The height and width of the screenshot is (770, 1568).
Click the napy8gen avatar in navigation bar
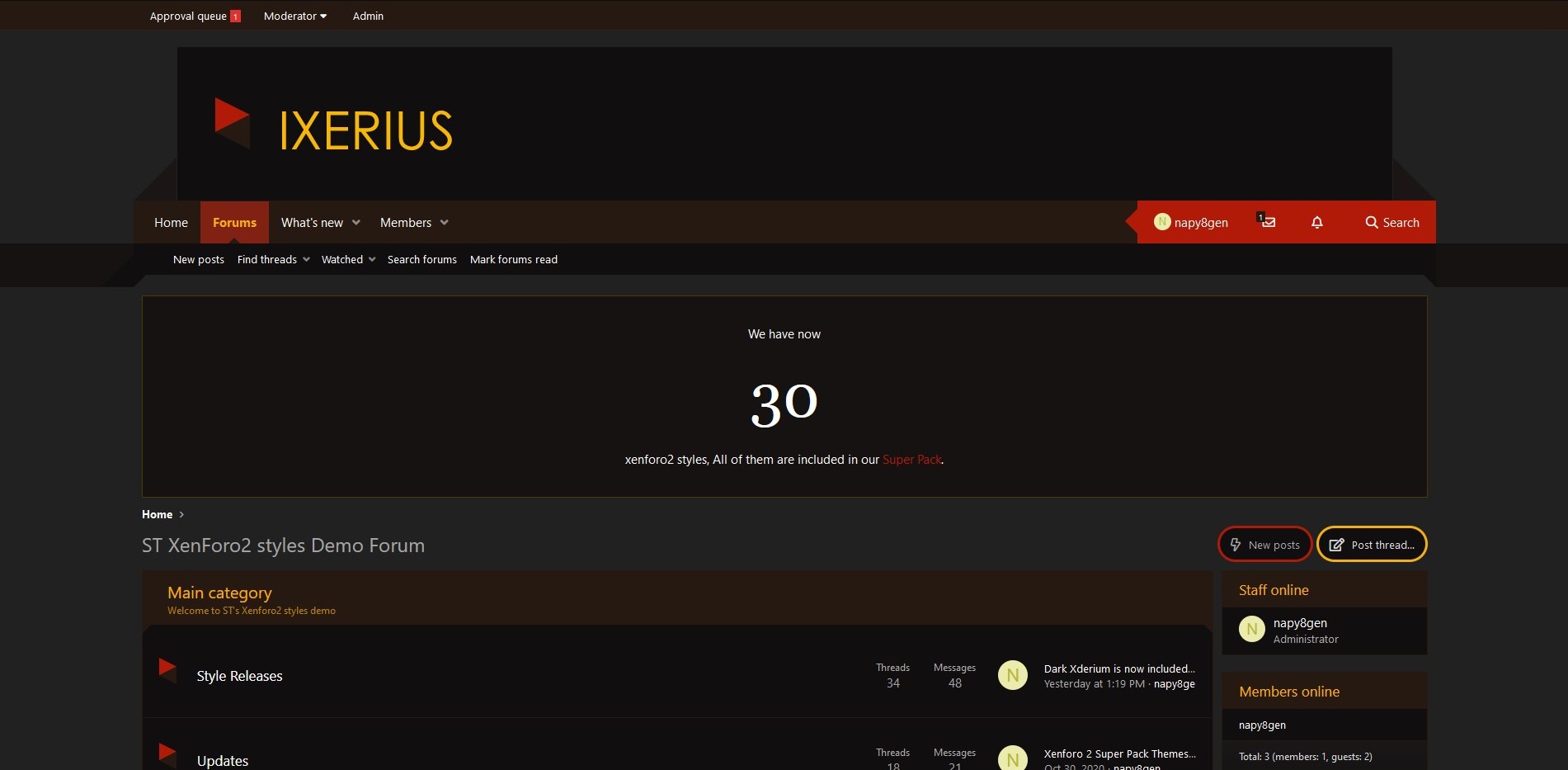1162,221
